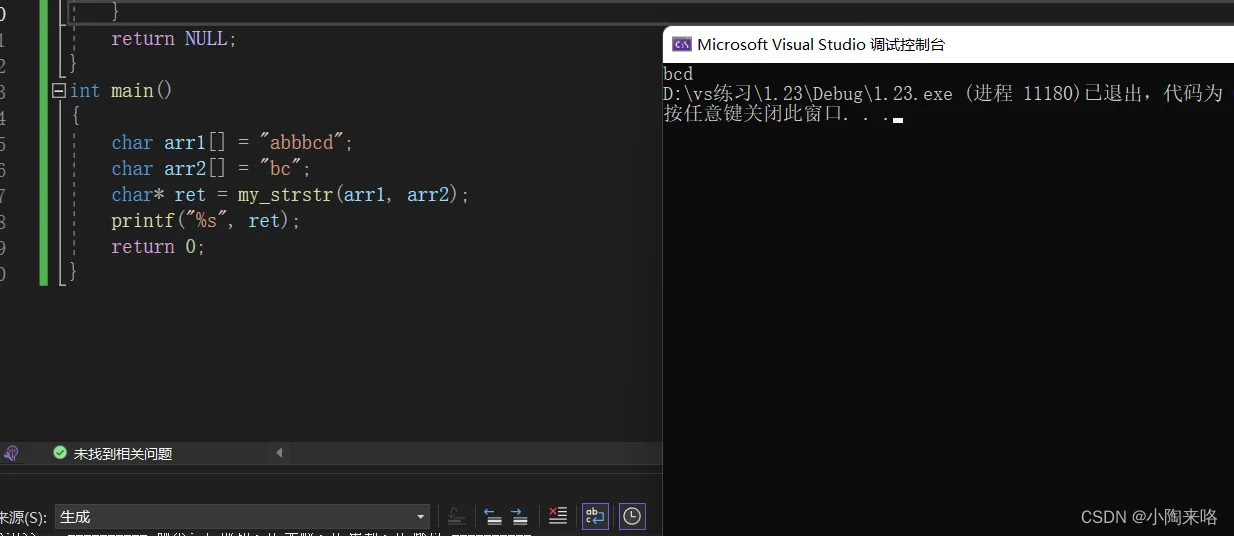Screen dimensions: 1234x536
Task: Clear all output text icon
Action: coord(558,517)
